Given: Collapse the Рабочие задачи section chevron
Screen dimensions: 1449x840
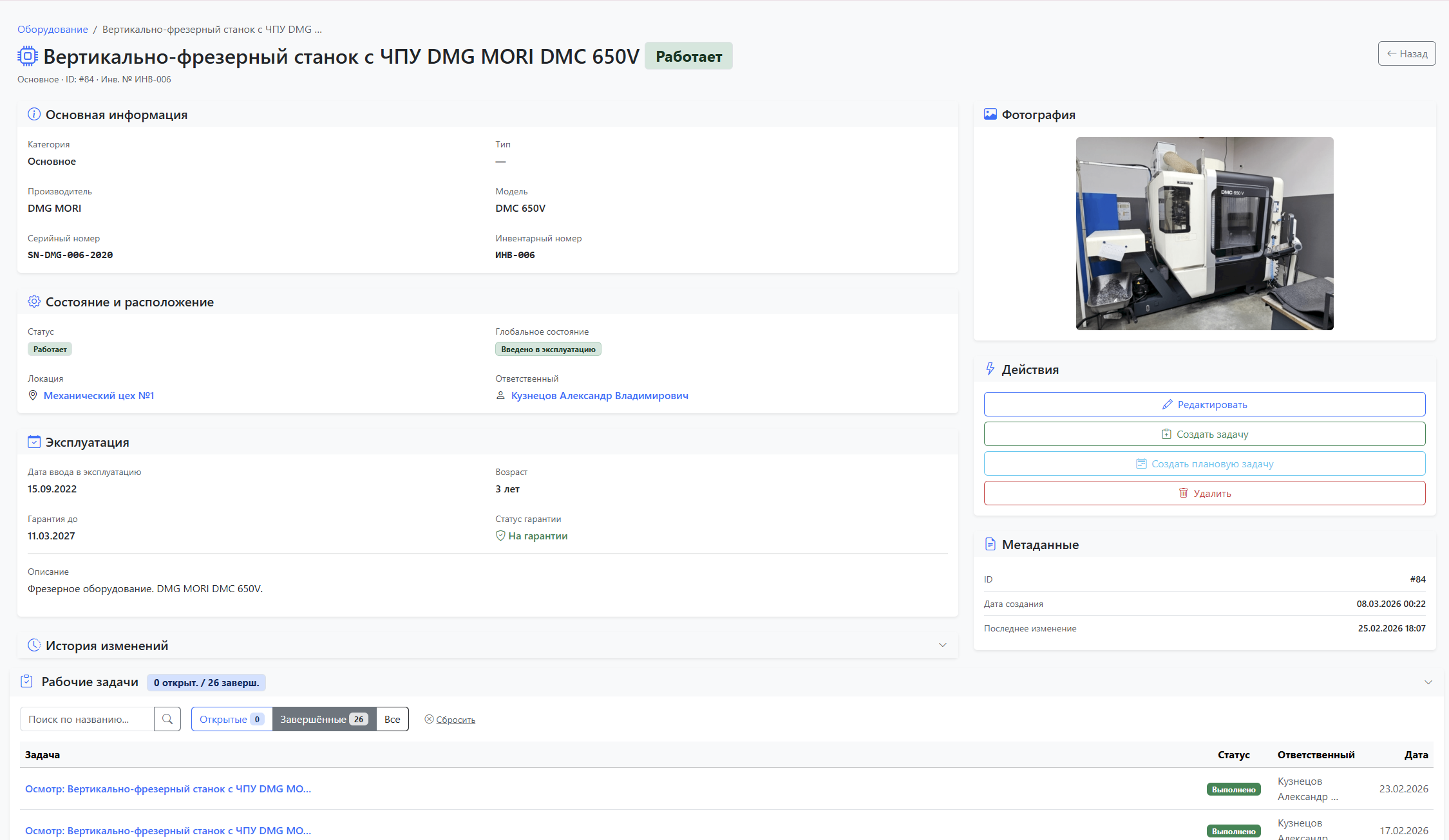Looking at the screenshot, I should (1428, 682).
